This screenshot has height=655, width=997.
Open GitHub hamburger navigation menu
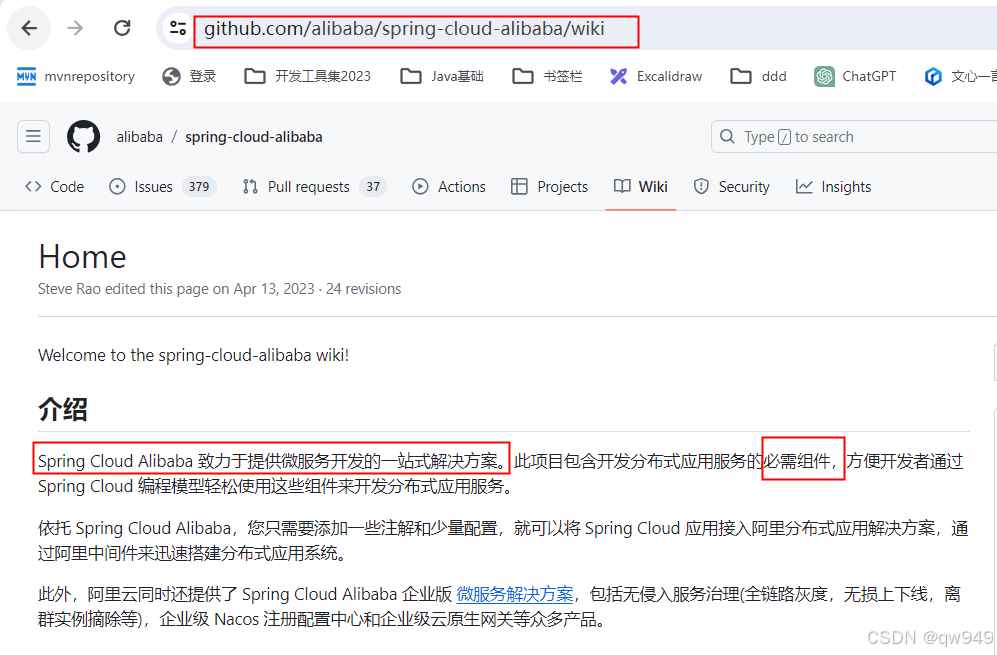[x=33, y=136]
